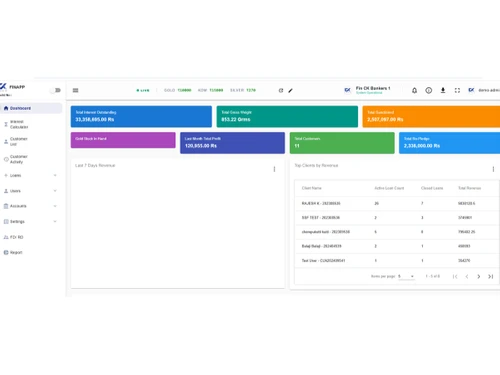Open the info icon in header

click(x=429, y=90)
